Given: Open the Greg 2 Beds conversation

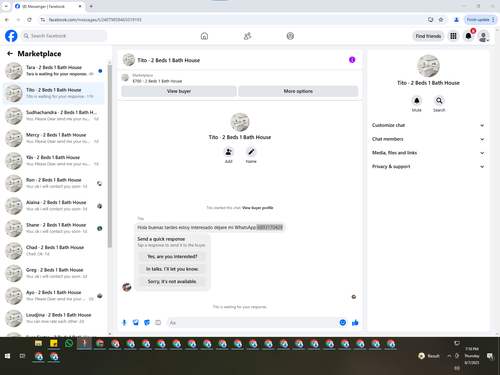Looking at the screenshot, I should pos(54,273).
